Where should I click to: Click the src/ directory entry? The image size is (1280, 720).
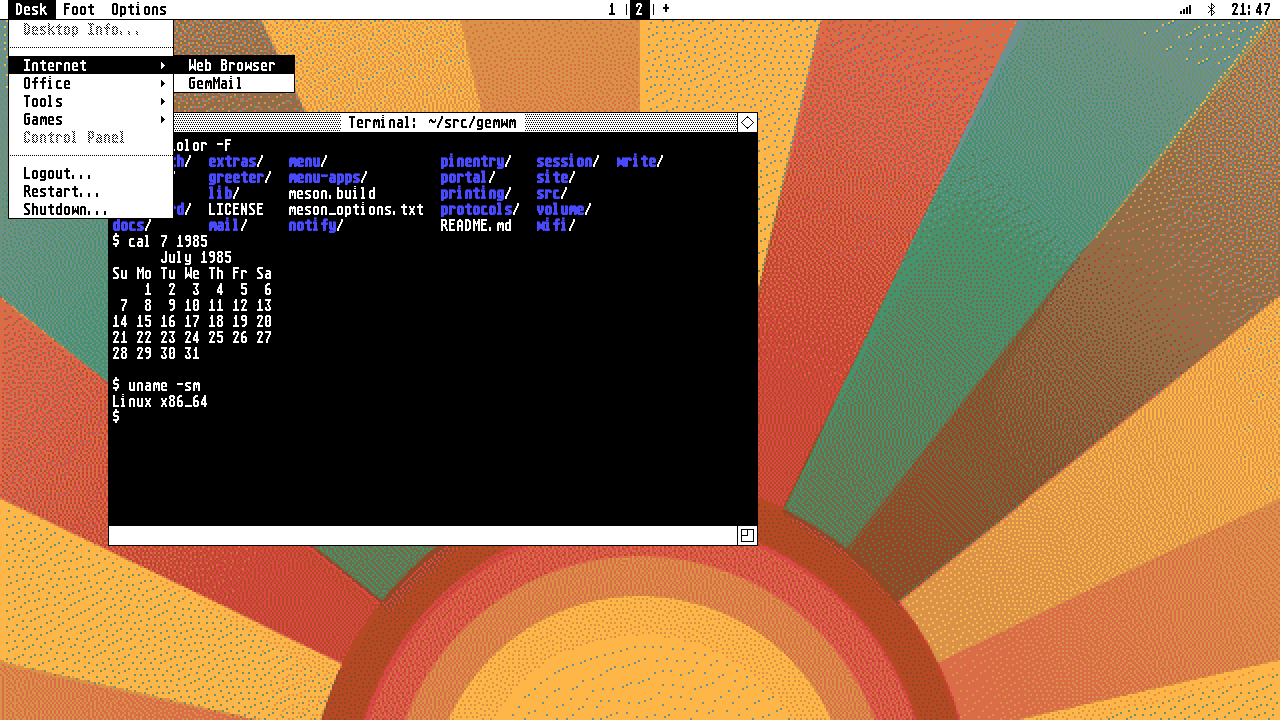click(x=552, y=193)
